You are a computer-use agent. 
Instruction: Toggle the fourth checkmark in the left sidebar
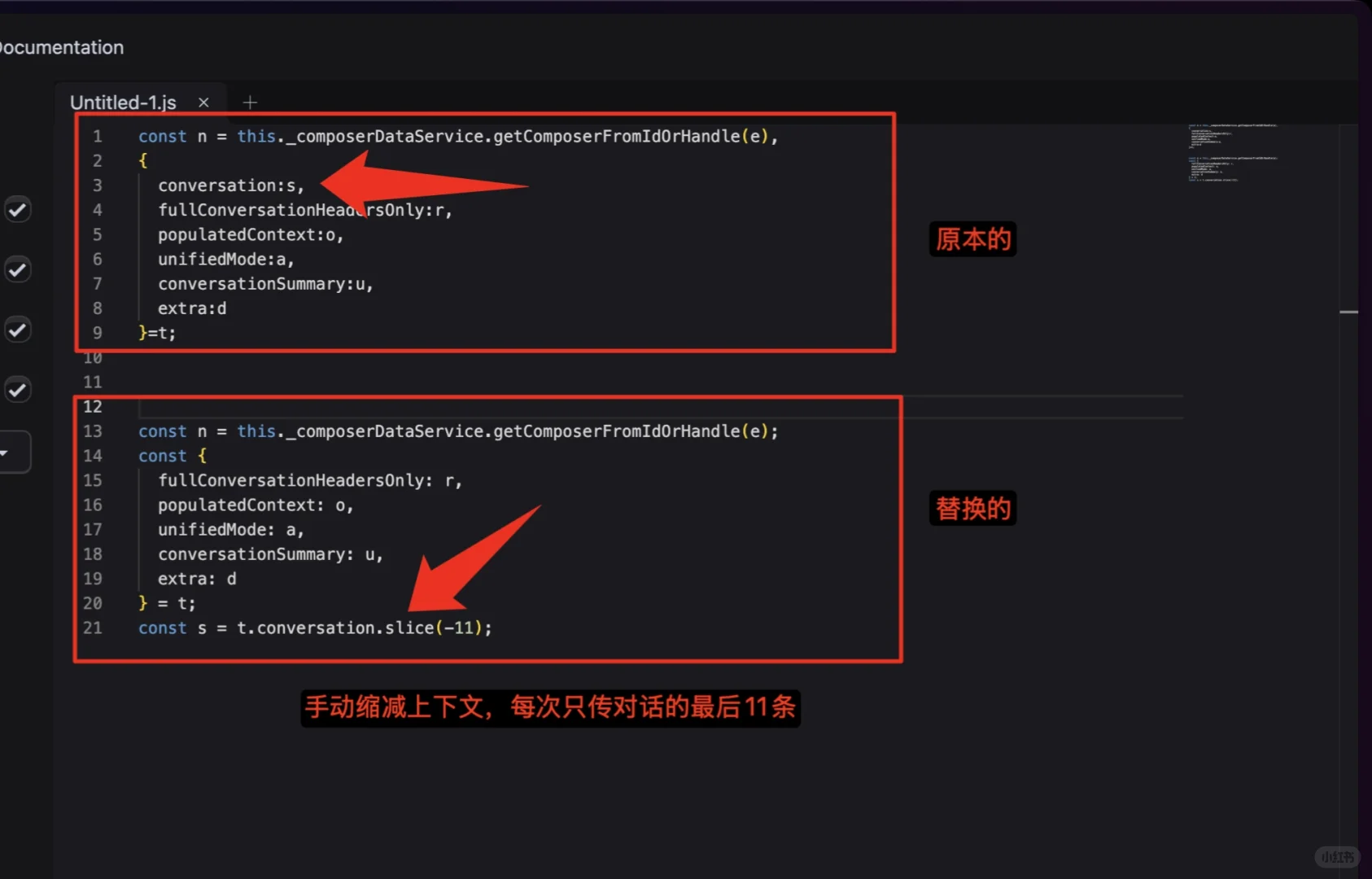click(18, 389)
